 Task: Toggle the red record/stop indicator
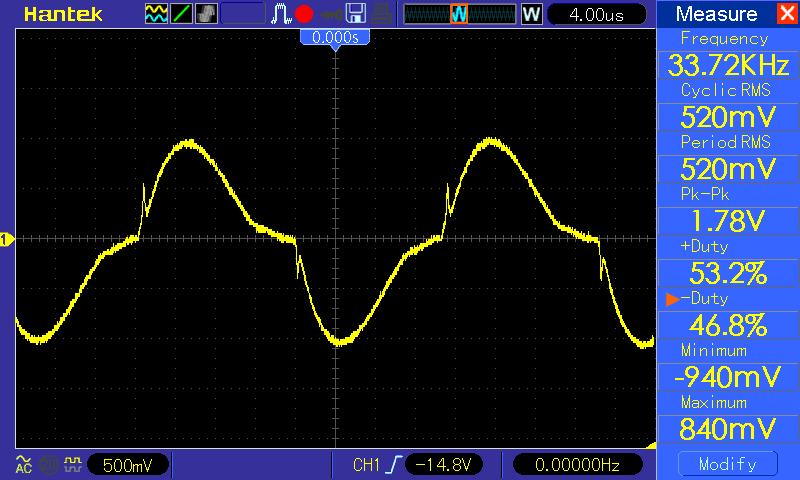[304, 14]
